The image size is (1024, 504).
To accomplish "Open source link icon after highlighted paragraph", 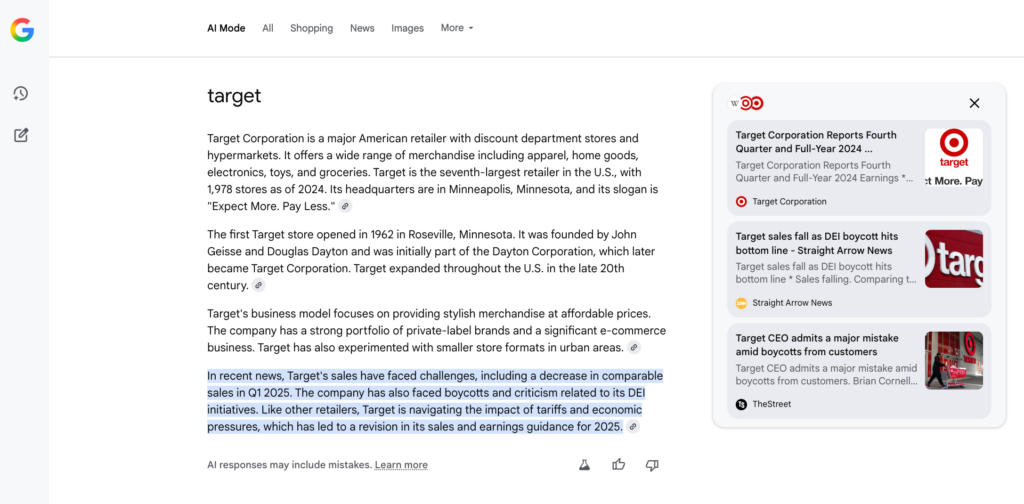I will click(x=632, y=427).
